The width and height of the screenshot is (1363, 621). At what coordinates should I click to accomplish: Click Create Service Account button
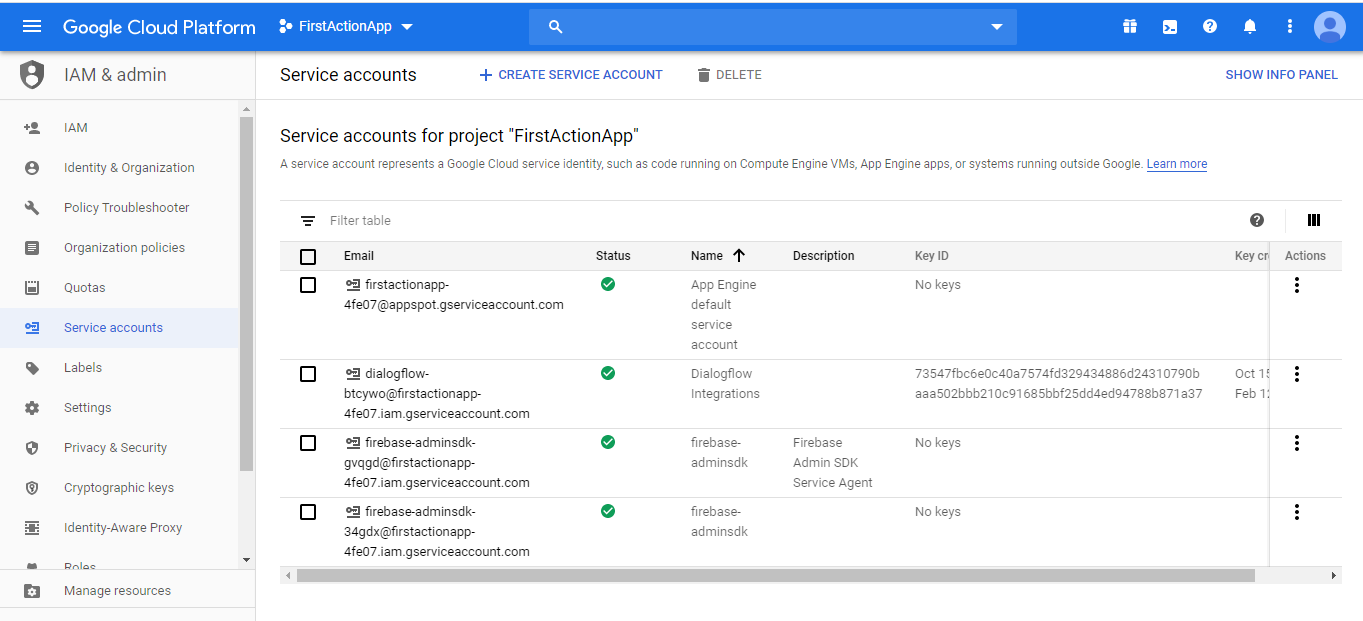(x=571, y=75)
